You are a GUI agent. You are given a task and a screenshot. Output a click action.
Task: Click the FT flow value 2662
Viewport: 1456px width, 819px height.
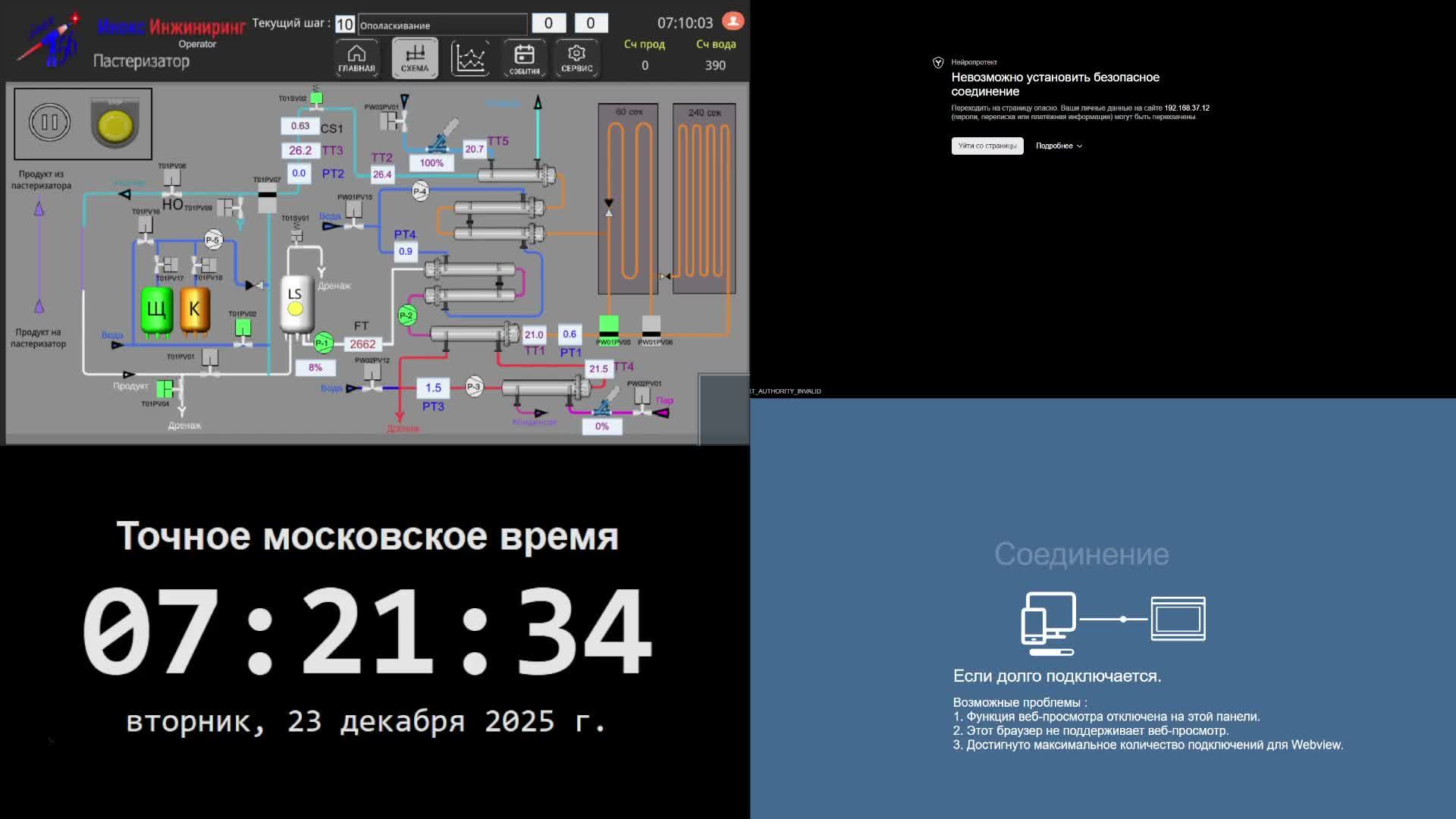coord(362,344)
